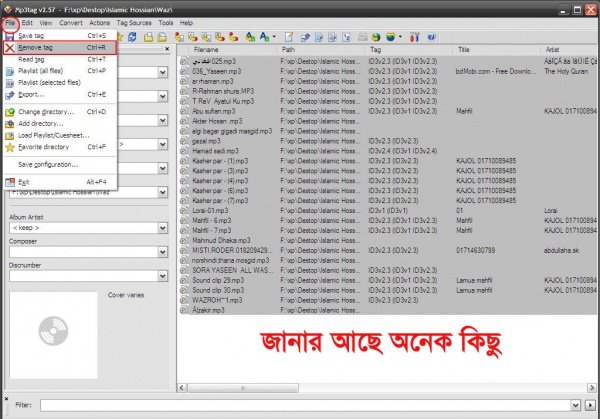Screen dimensions: 600x419
Task: Close the tag panel with X
Action: pyautogui.click(x=167, y=49)
